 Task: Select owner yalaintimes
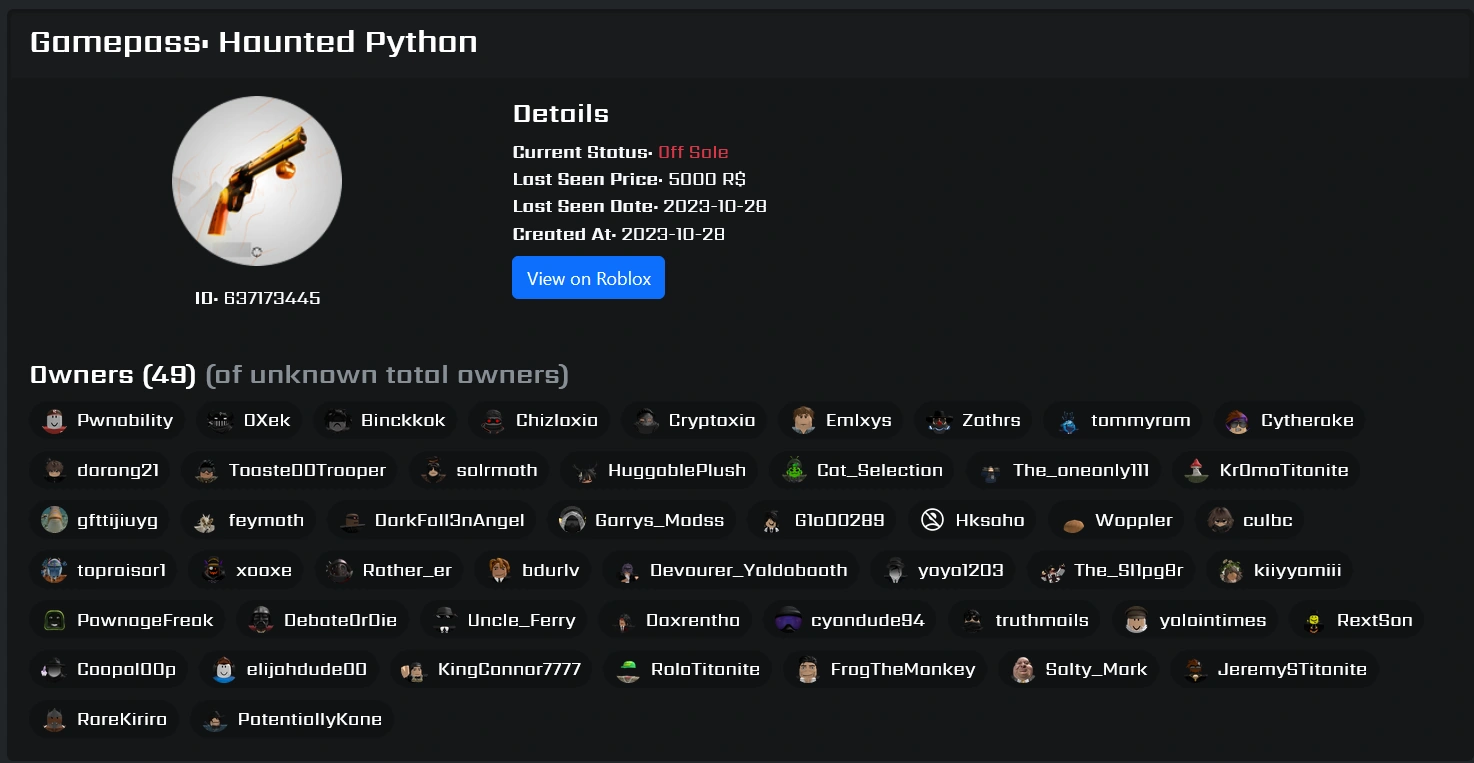[1194, 620]
